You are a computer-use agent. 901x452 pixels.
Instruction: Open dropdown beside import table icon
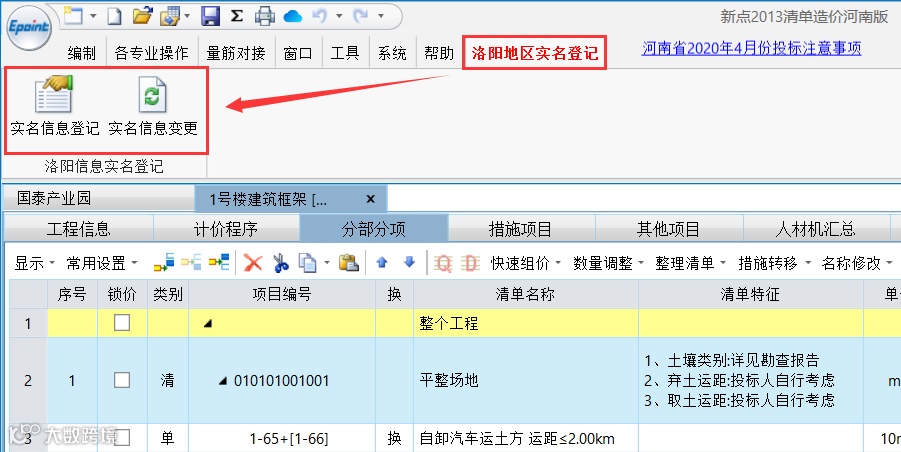pos(187,16)
